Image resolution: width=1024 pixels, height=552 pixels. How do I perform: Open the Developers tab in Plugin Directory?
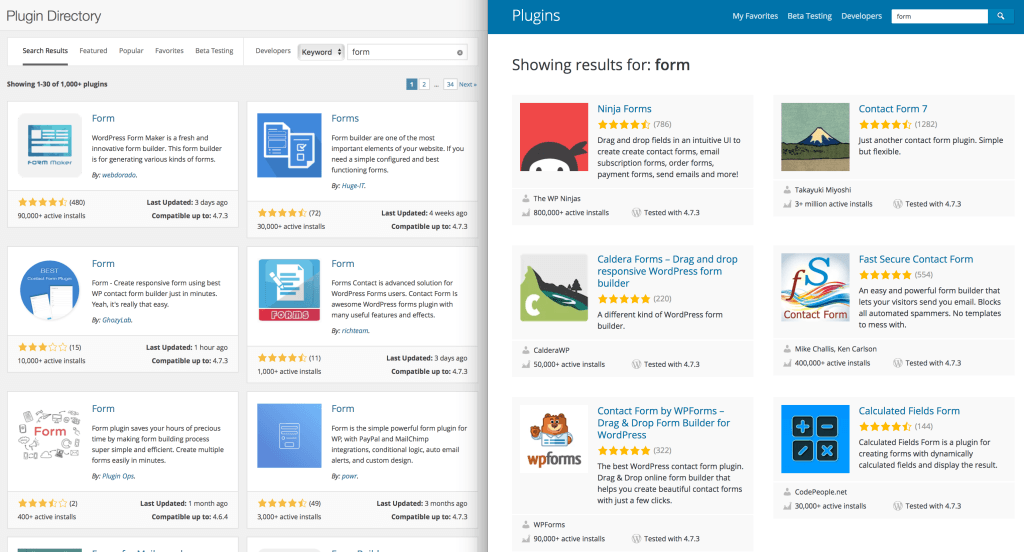click(273, 51)
